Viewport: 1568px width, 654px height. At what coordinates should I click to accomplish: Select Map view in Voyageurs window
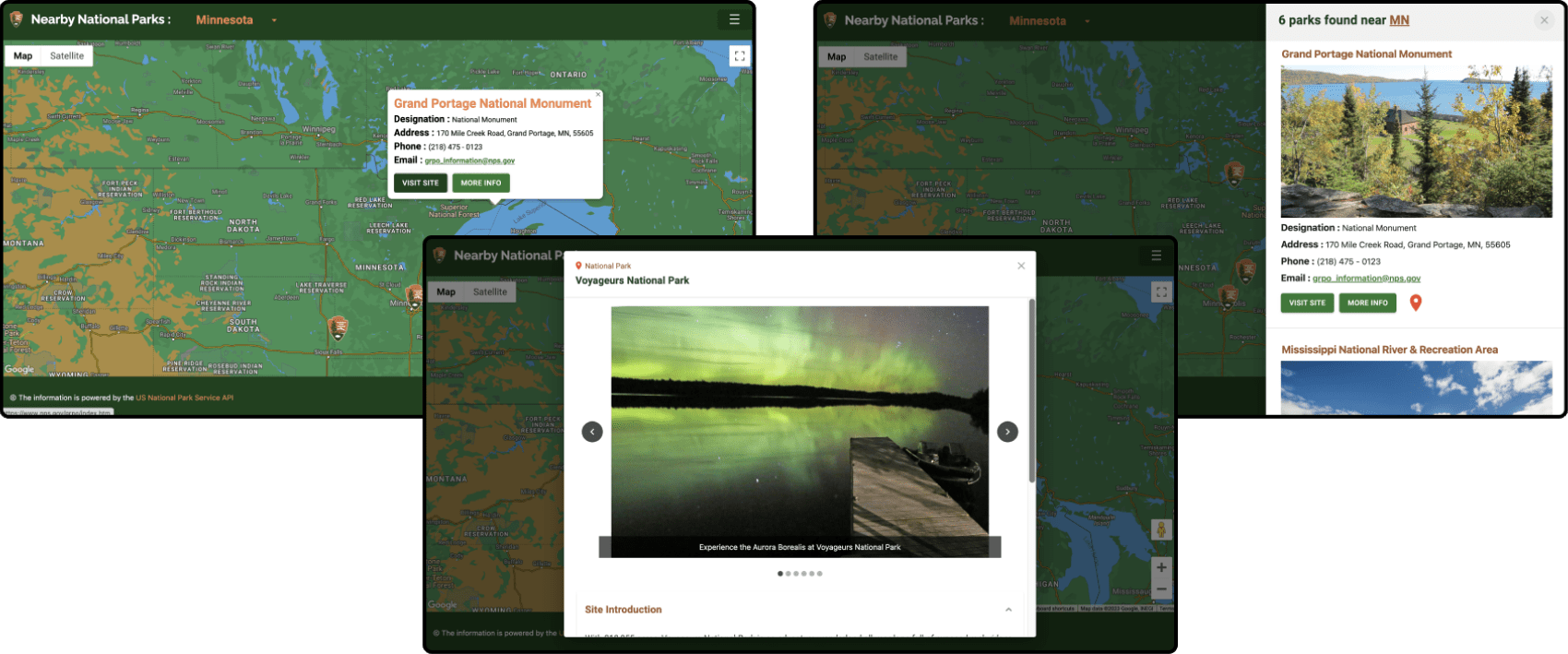pyautogui.click(x=445, y=291)
